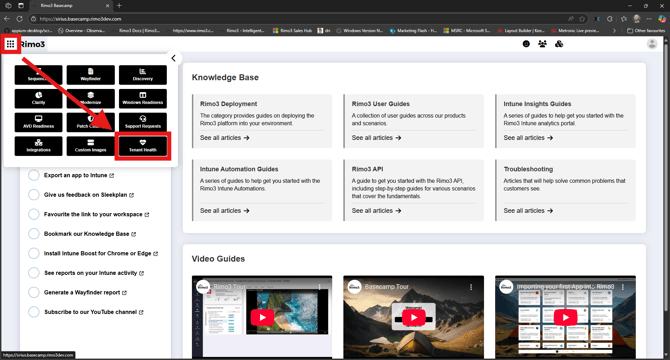Open See all articles under Troubleshooting

(x=528, y=211)
